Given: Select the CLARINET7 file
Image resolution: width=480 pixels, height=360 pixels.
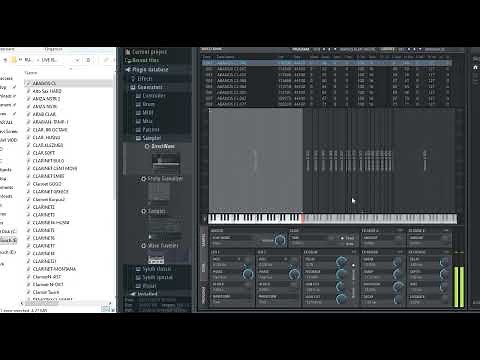Looking at the screenshot, I should pyautogui.click(x=44, y=246).
